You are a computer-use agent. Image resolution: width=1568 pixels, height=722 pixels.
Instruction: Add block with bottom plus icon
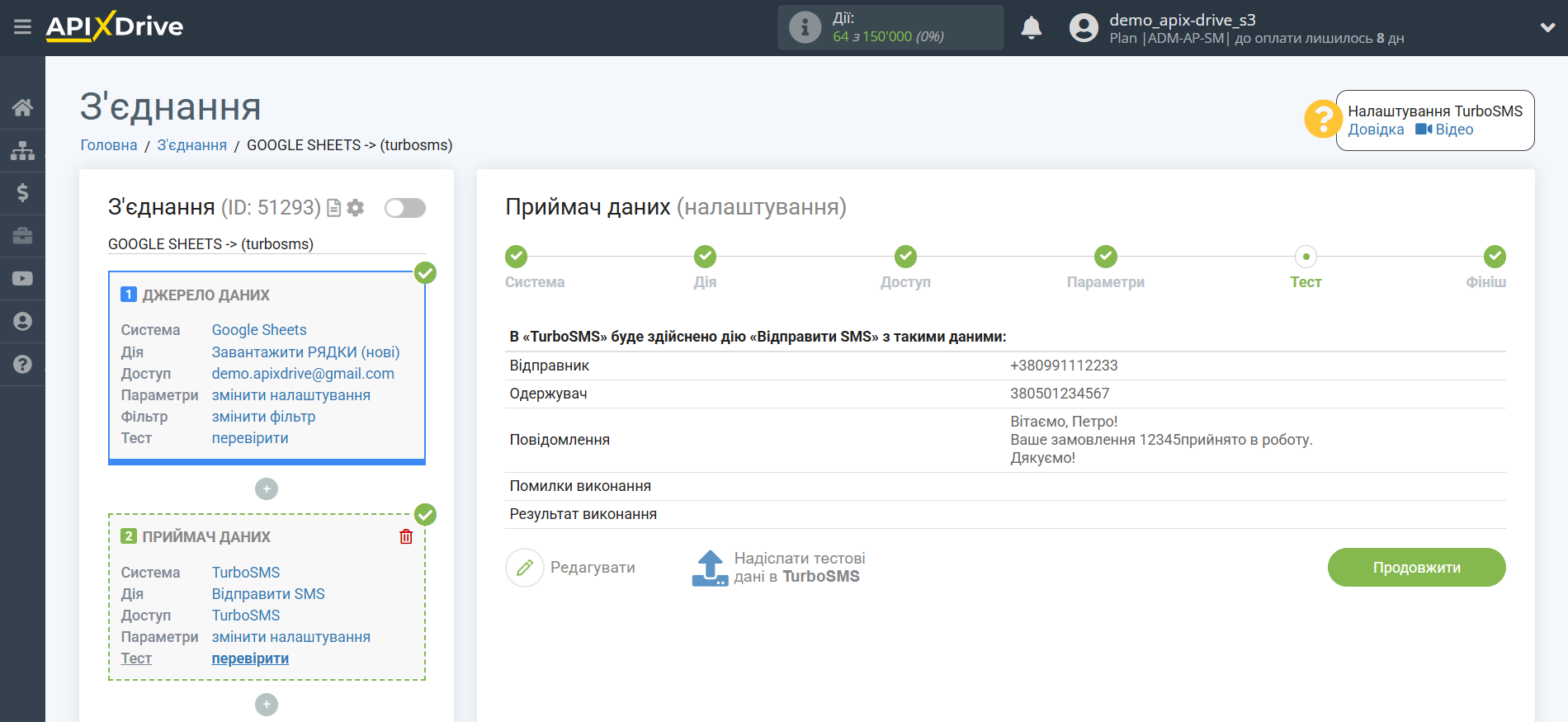pos(267,705)
